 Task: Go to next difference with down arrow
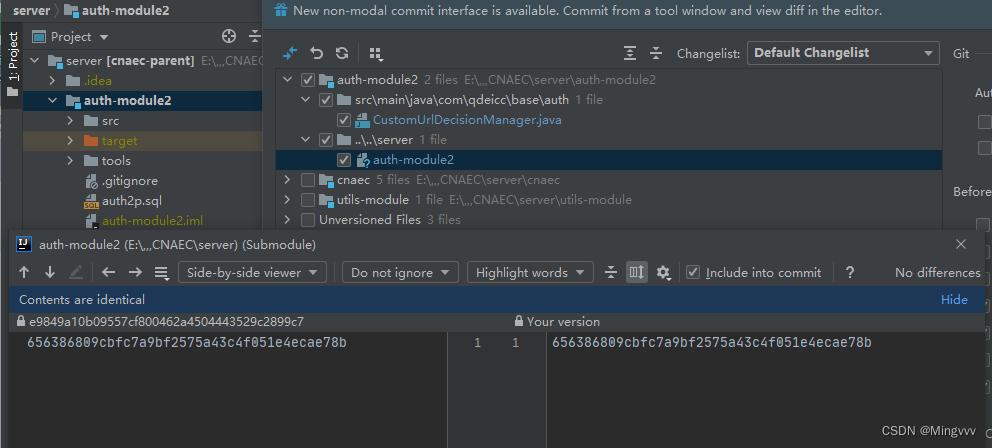(50, 273)
